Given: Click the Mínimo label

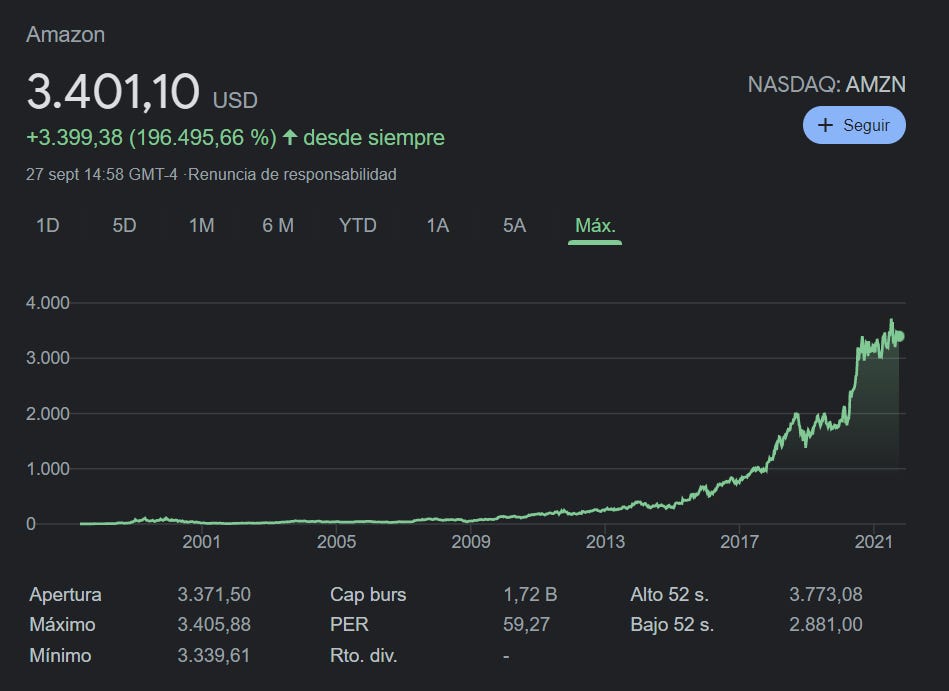Looking at the screenshot, I should pos(60,655).
